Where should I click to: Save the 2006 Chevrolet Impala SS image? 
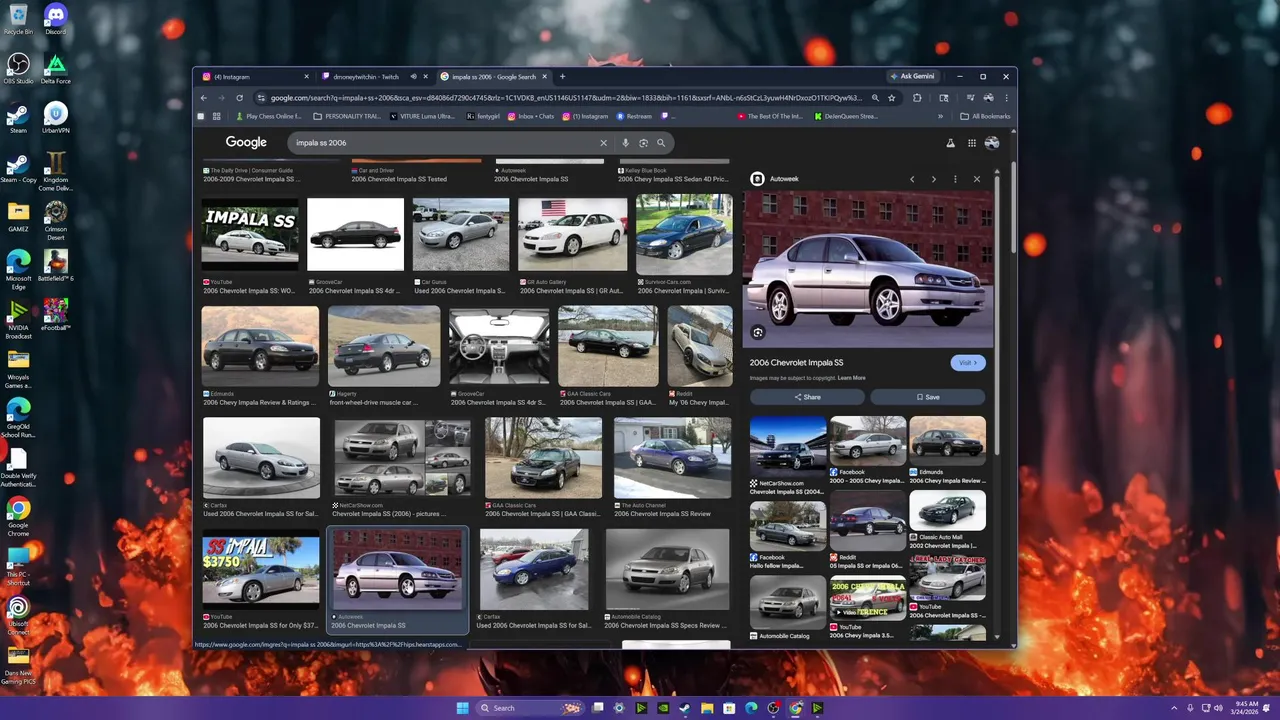(x=928, y=397)
